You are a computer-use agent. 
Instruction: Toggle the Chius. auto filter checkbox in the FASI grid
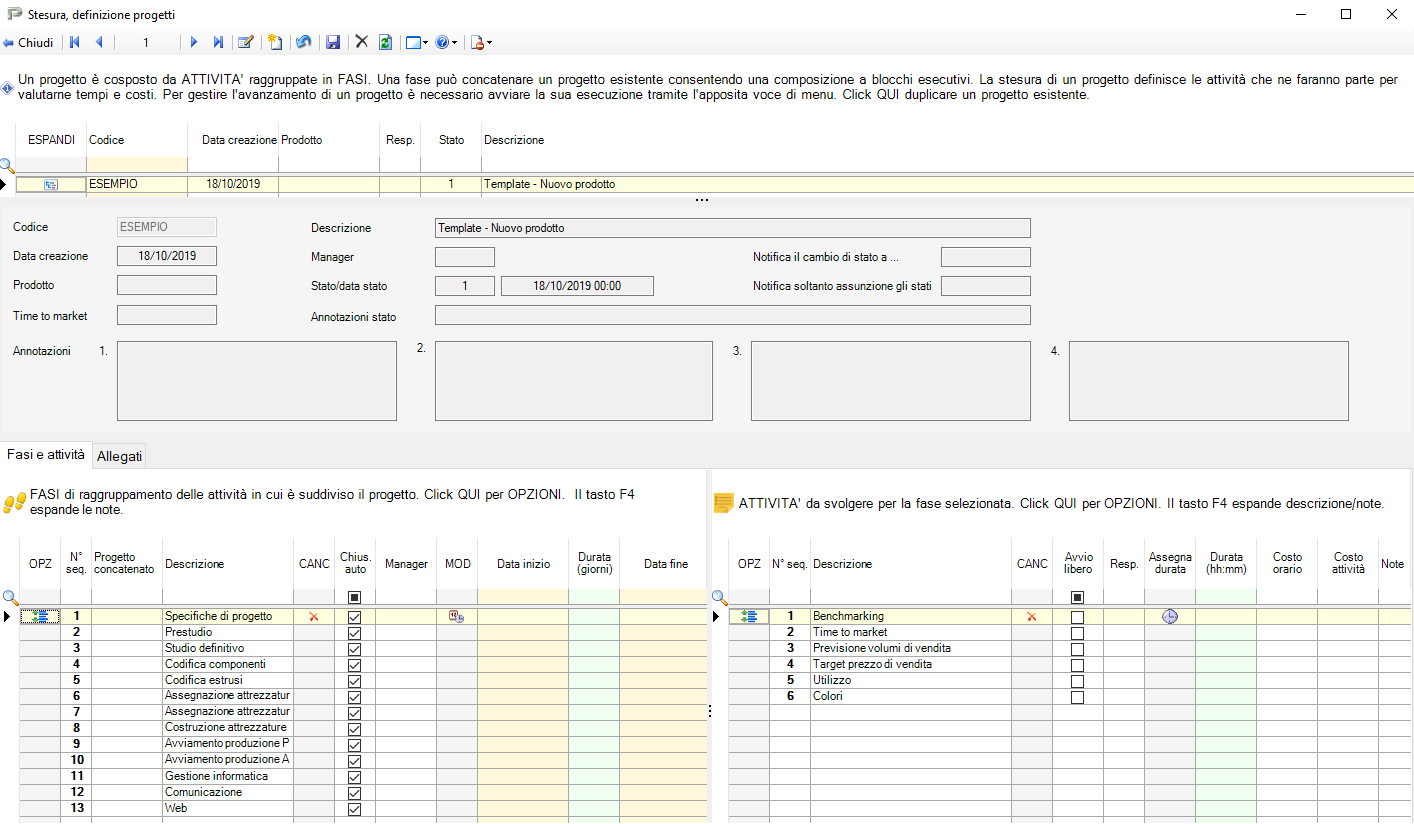pos(354,597)
